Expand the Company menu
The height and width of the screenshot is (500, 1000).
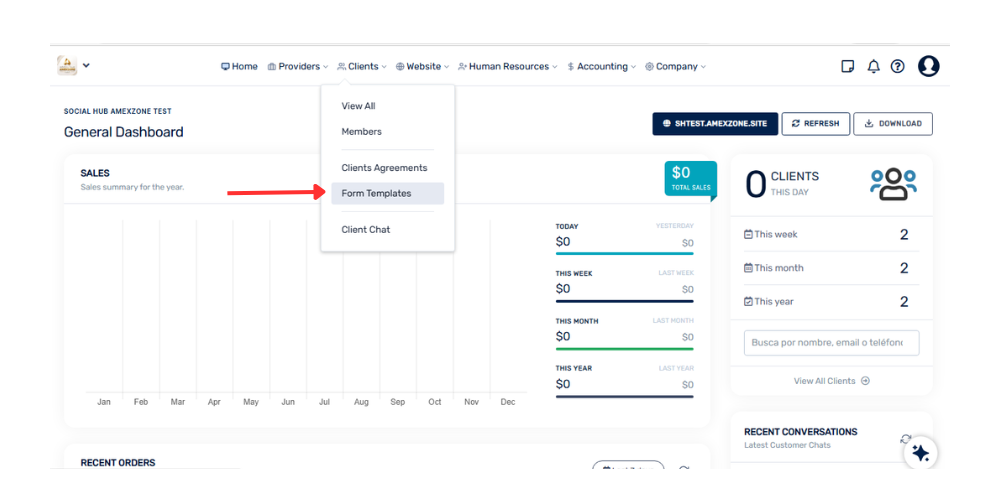(x=675, y=66)
